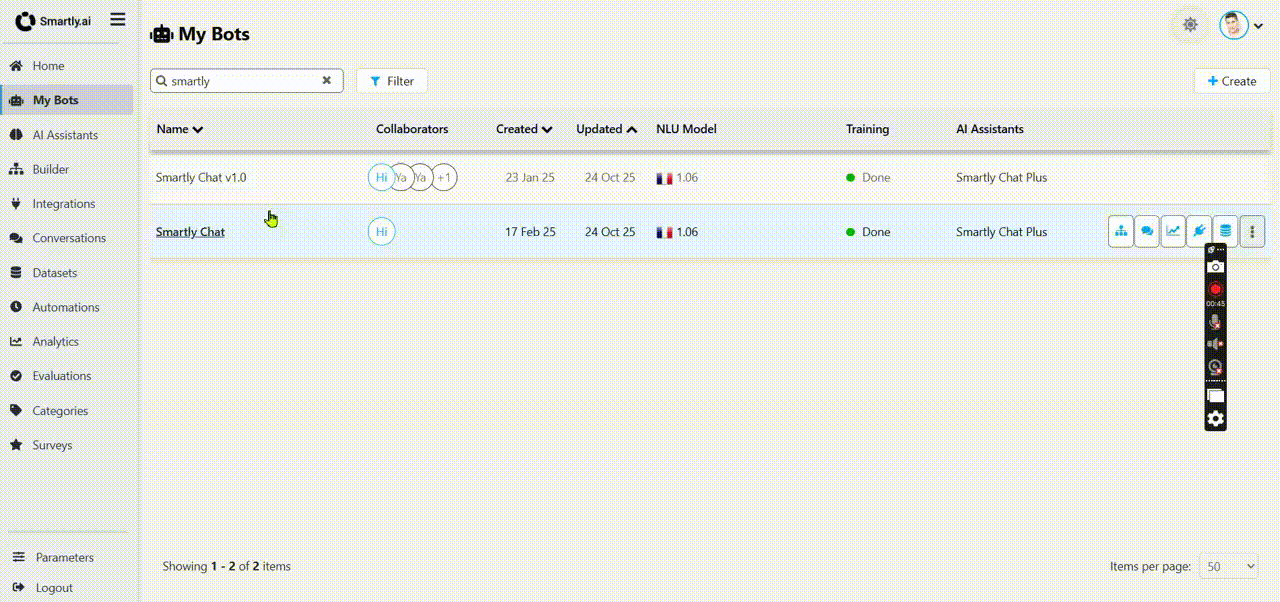The width and height of the screenshot is (1280, 602).
Task: Sort the table by Created column
Action: coord(524,129)
